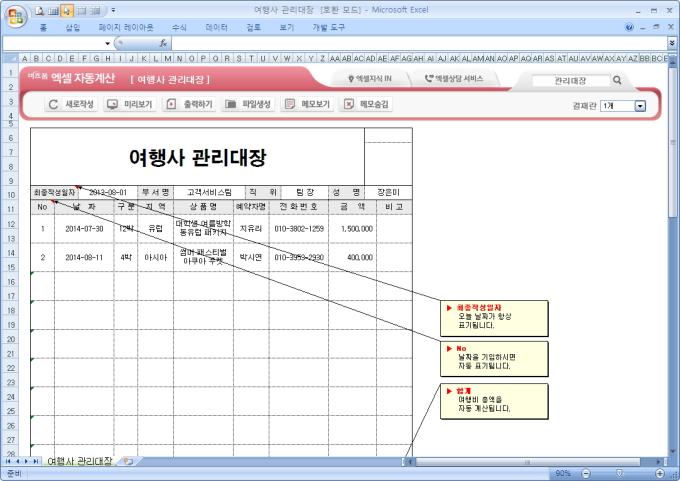Click the 출력하기 button
The height and width of the screenshot is (481, 680).
190,104
